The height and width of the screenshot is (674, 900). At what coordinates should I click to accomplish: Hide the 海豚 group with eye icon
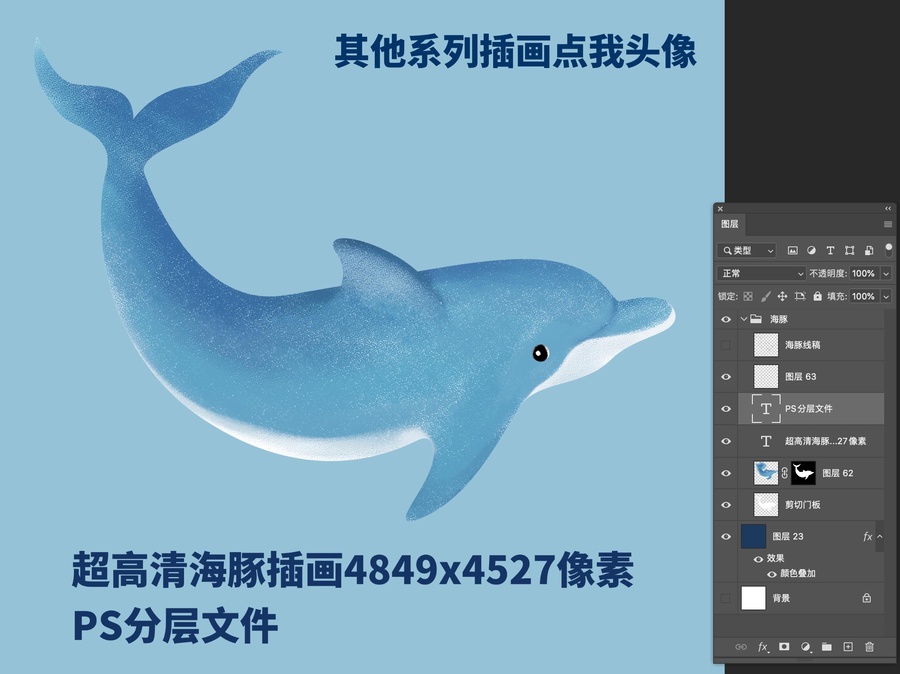(x=726, y=319)
